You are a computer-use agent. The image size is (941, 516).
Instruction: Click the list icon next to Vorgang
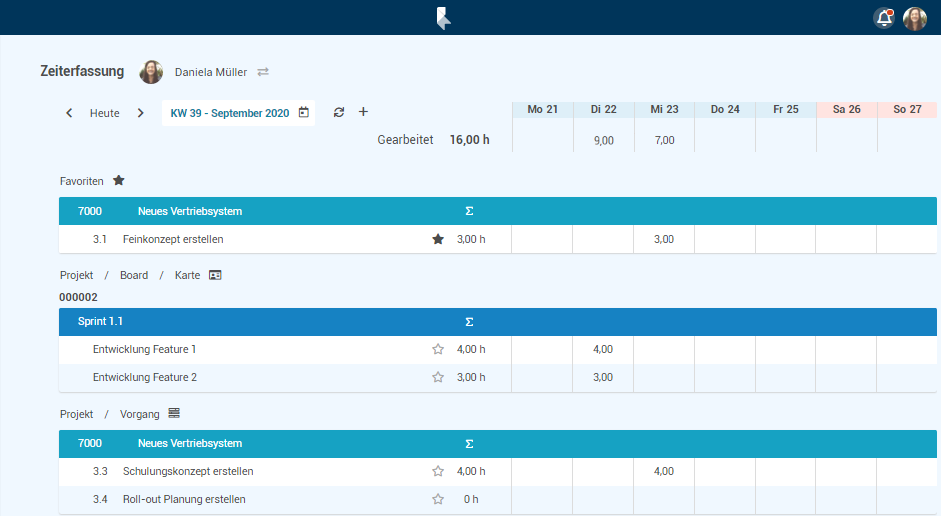(174, 413)
